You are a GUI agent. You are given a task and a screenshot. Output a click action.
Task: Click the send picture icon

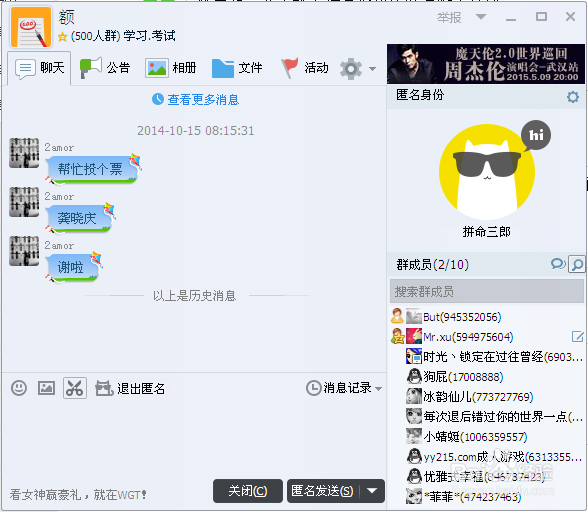(46, 388)
